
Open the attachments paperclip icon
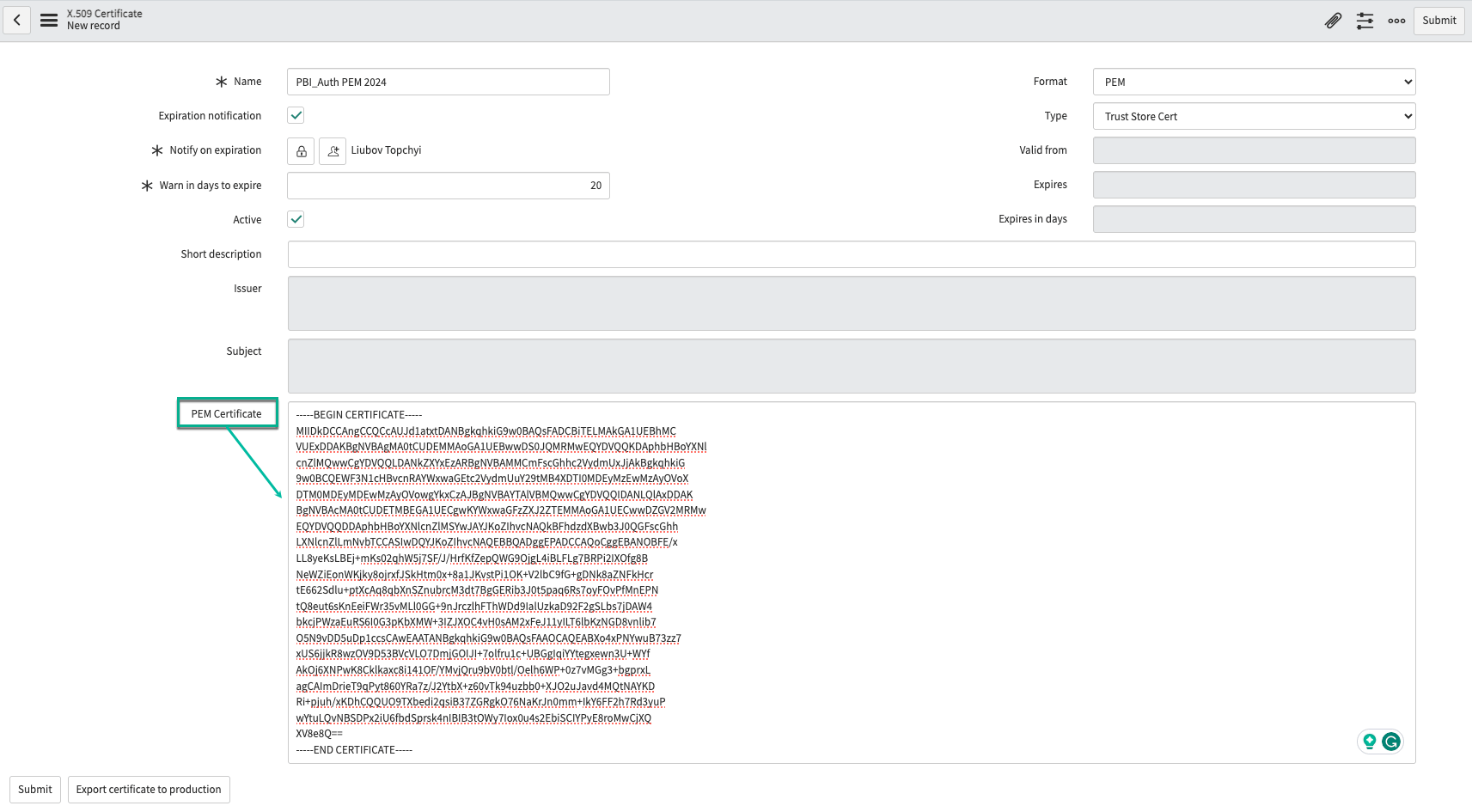pyautogui.click(x=1333, y=20)
